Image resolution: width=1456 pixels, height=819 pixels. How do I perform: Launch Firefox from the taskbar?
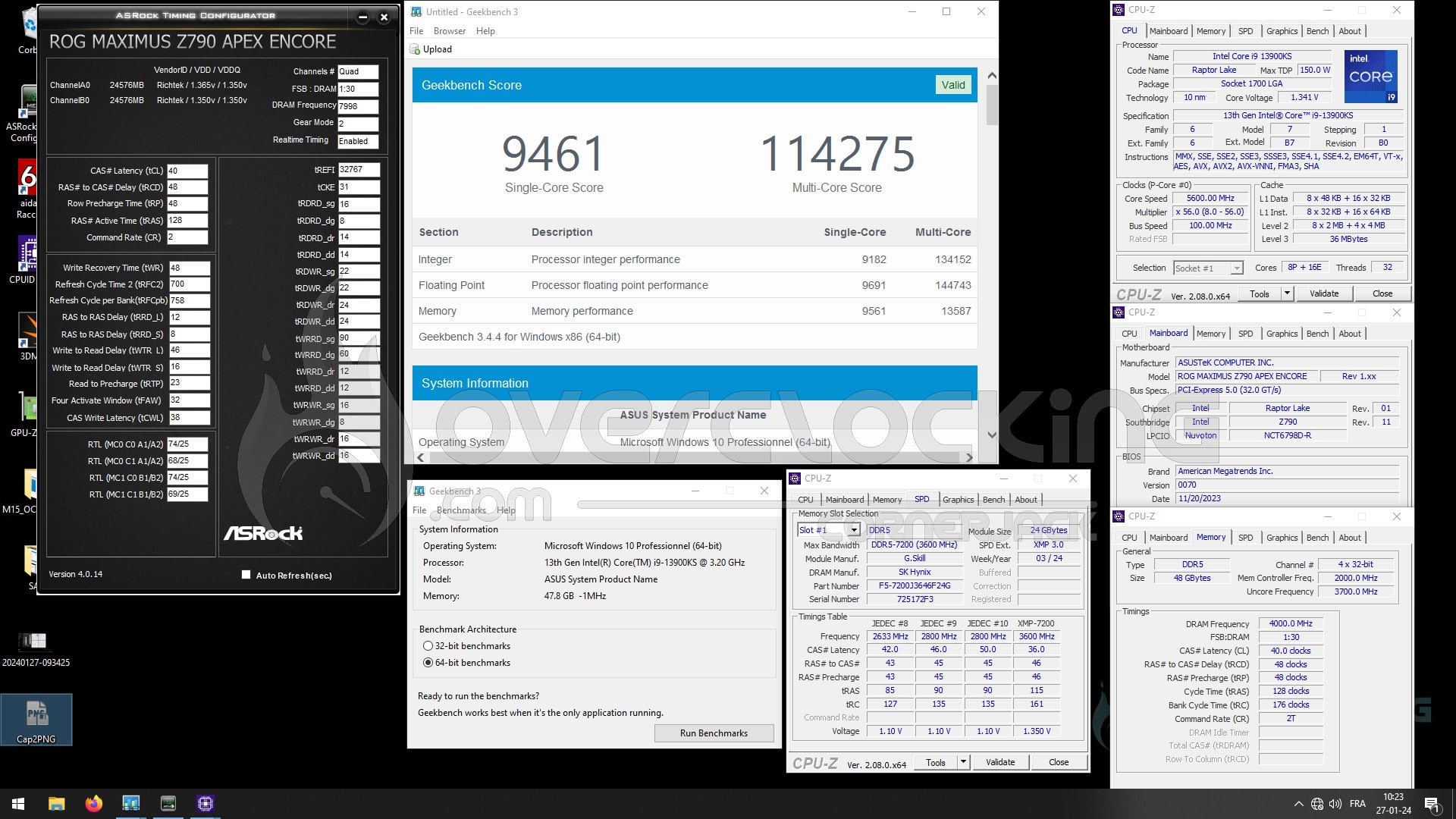click(x=93, y=804)
